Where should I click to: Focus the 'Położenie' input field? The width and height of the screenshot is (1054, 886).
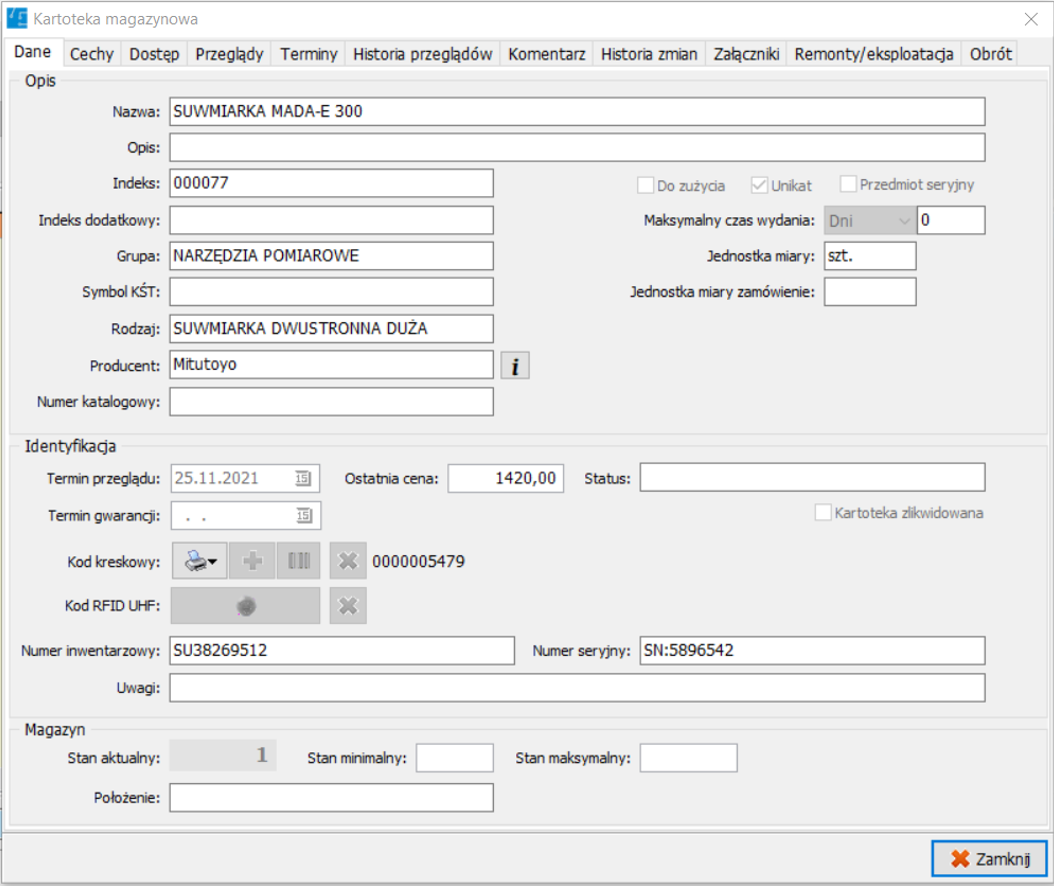331,798
